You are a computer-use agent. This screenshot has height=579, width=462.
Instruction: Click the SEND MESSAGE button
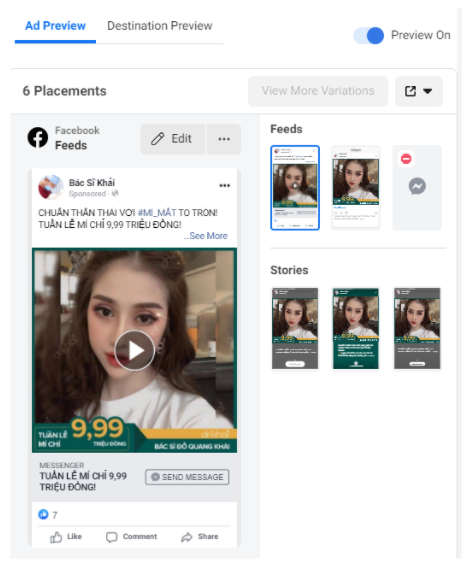tap(187, 477)
